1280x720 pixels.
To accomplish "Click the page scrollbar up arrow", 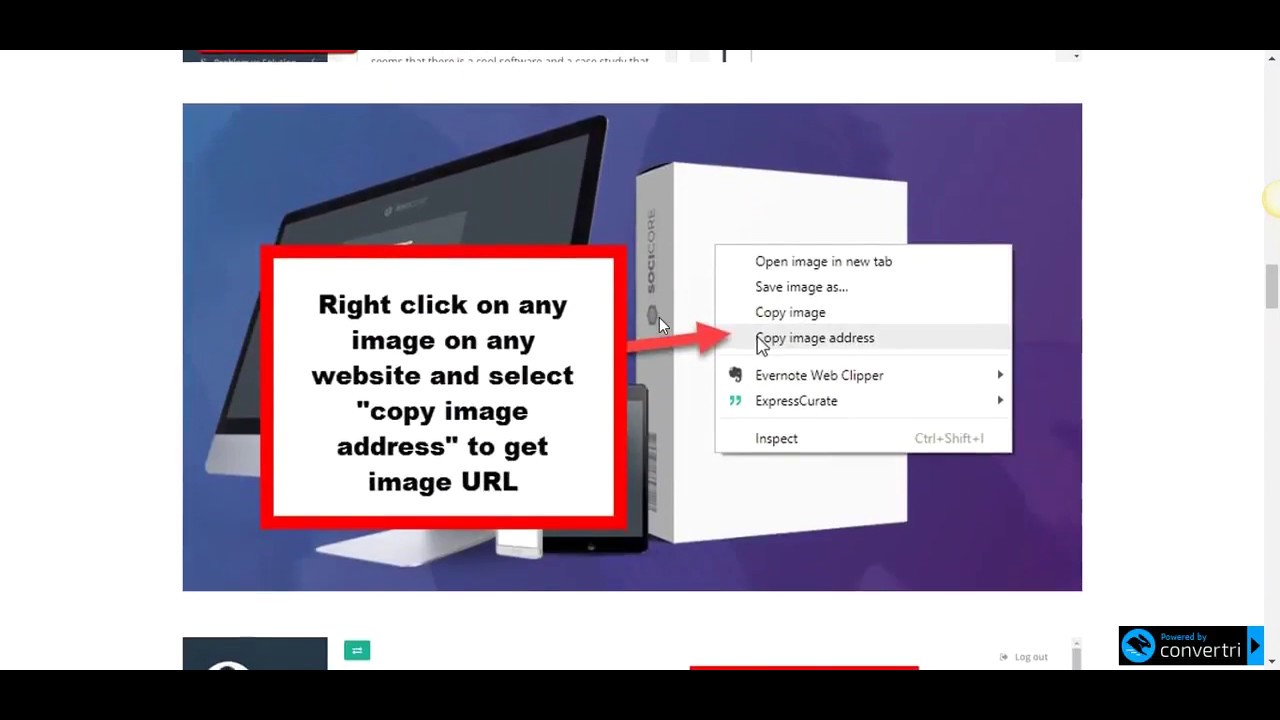I will [1271, 59].
